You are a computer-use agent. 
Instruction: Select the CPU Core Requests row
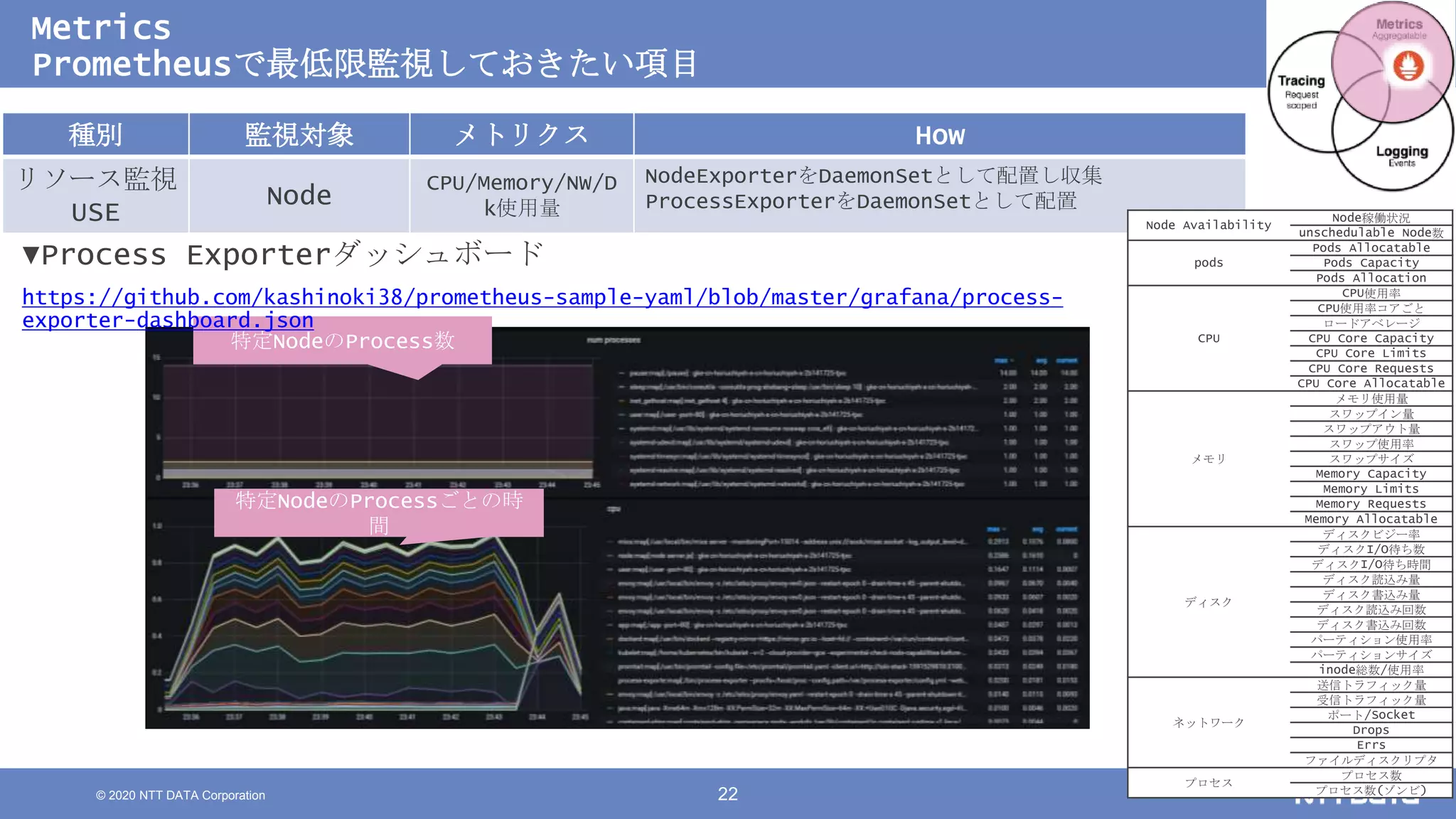pyautogui.click(x=1371, y=368)
